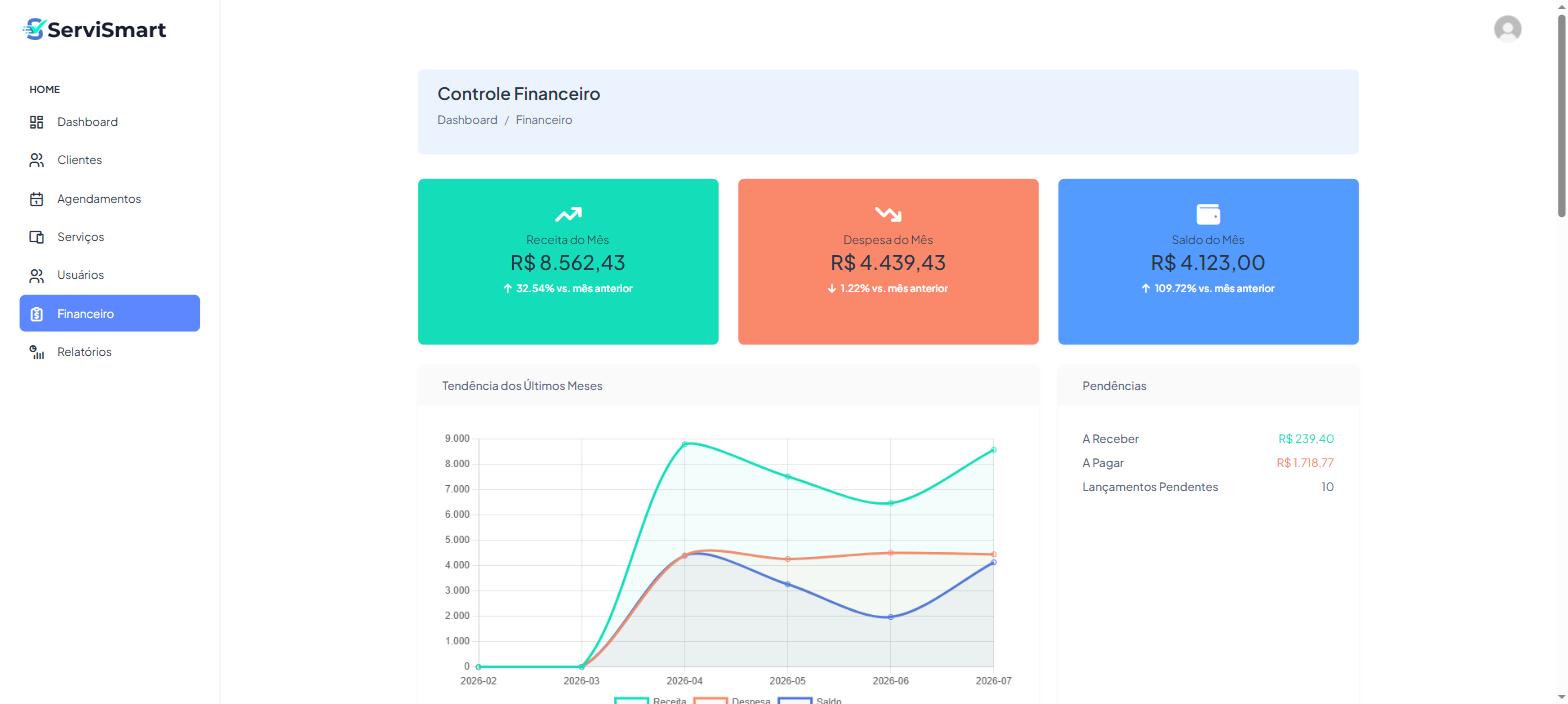Click the Saldo data point at 2026-06
Screen dimensions: 1568x704
pyautogui.click(x=890, y=617)
